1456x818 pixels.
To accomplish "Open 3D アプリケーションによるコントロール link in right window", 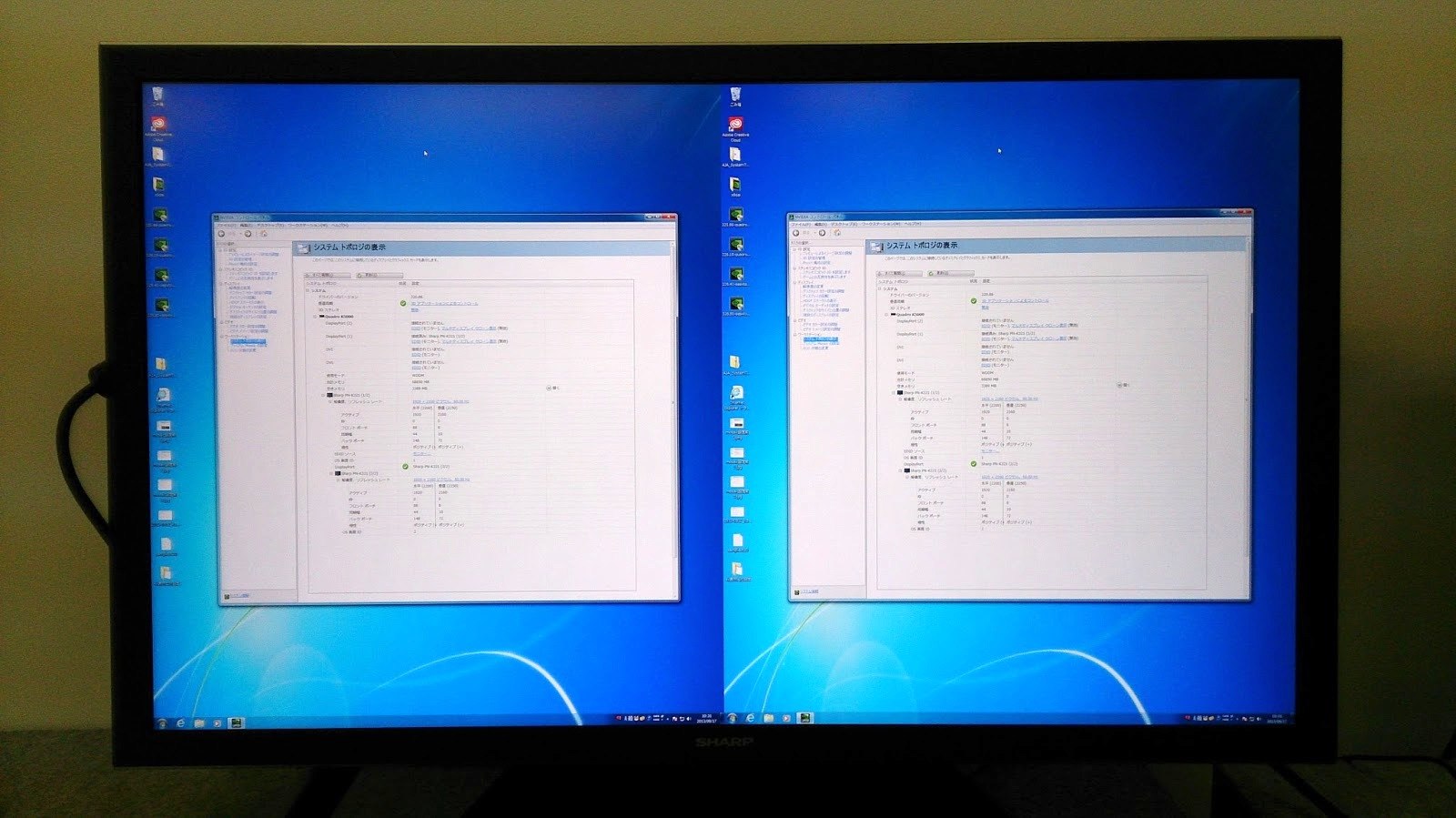I will tap(1015, 301).
